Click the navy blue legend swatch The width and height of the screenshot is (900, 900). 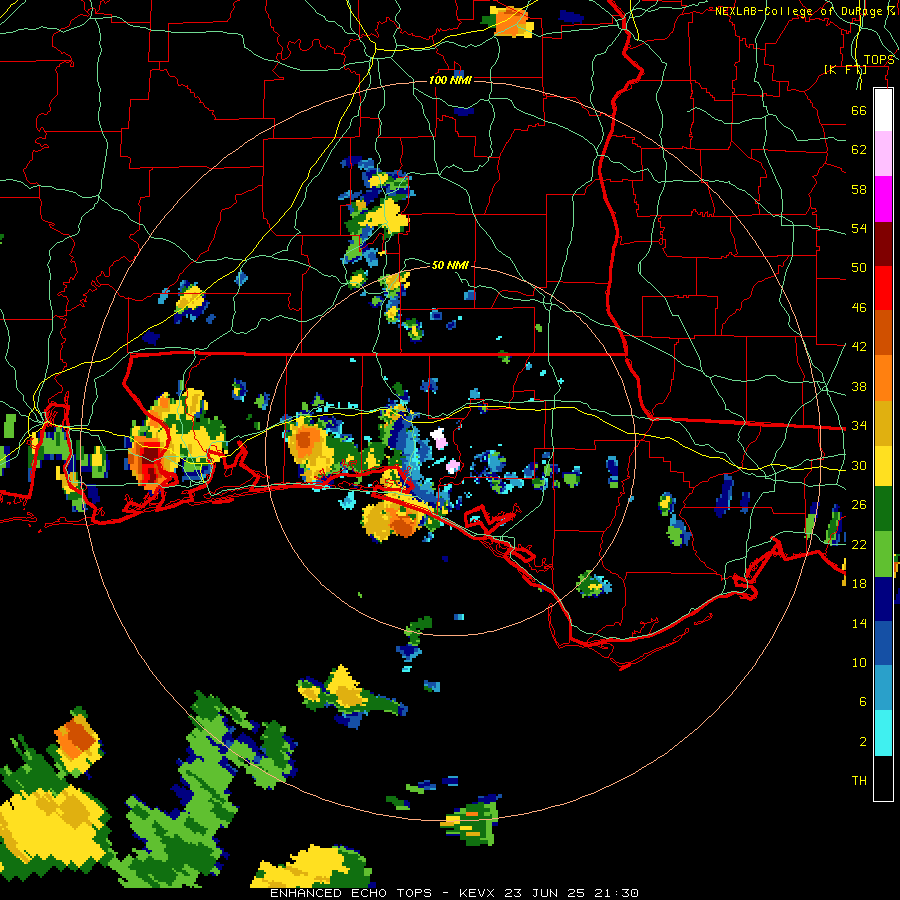(x=883, y=599)
